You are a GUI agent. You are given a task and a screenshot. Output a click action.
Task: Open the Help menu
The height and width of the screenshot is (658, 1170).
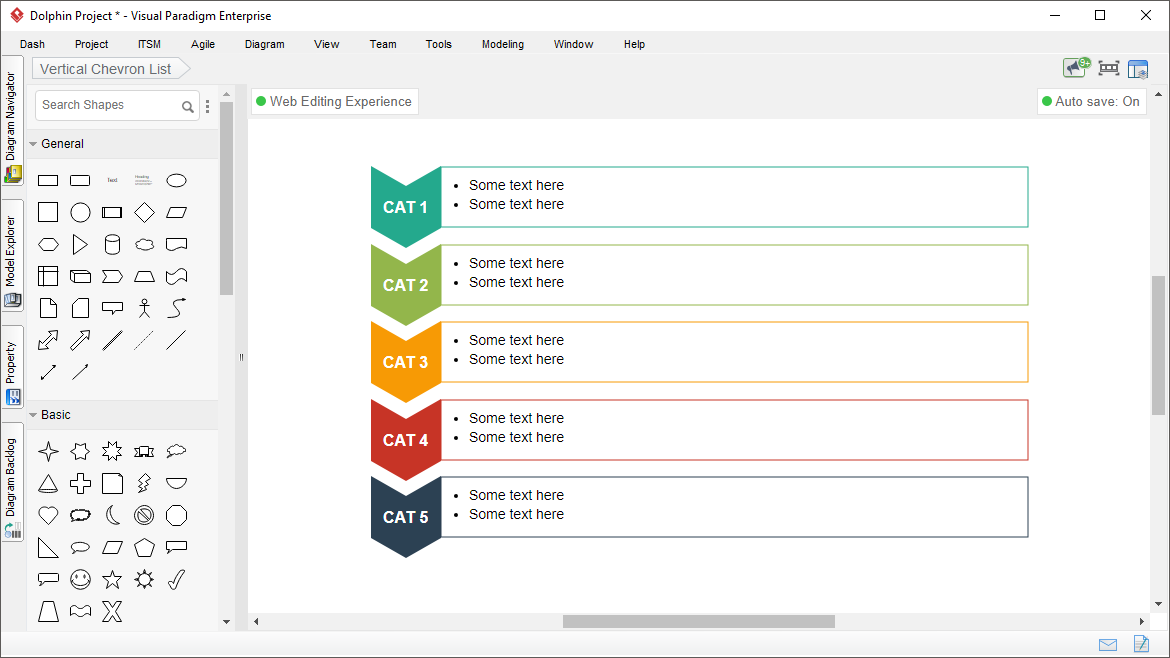634,44
